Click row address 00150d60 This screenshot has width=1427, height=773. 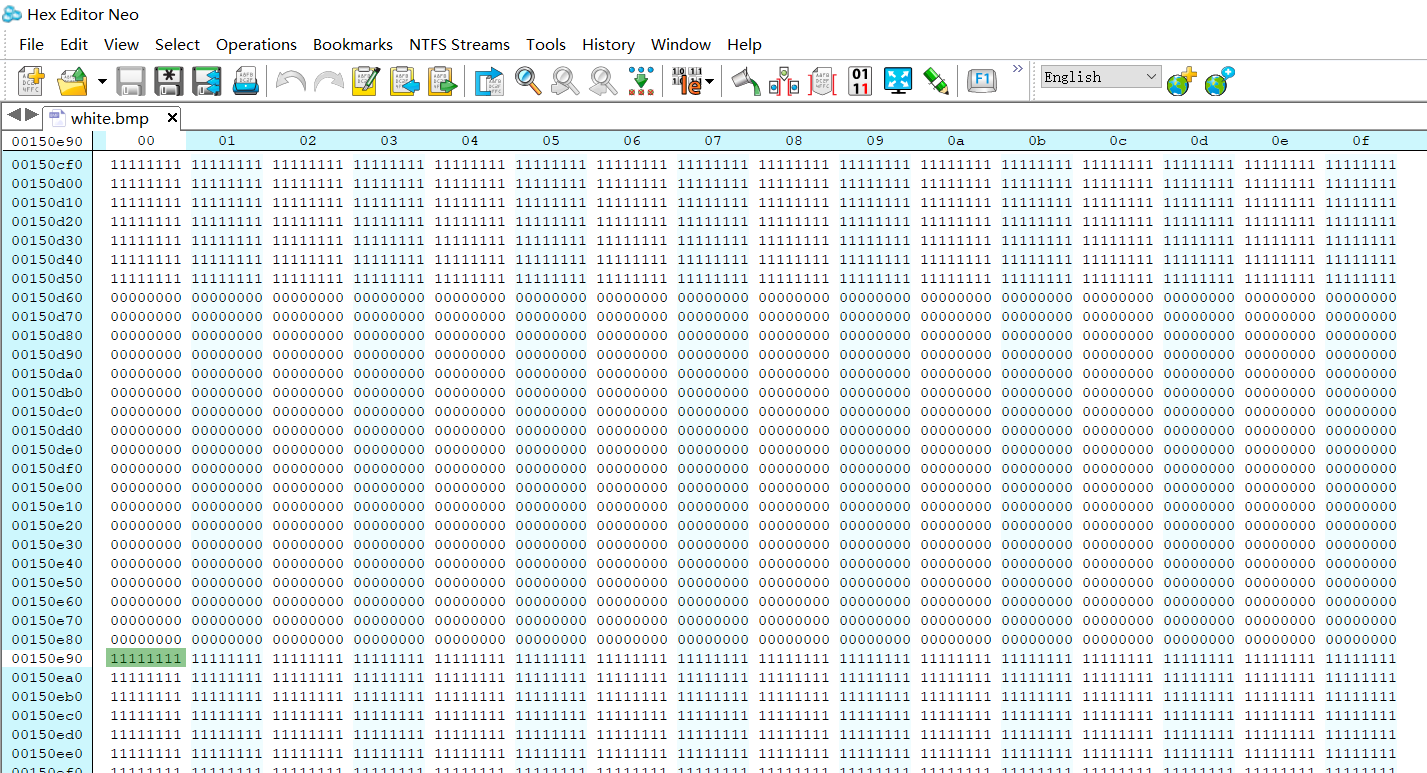point(47,297)
